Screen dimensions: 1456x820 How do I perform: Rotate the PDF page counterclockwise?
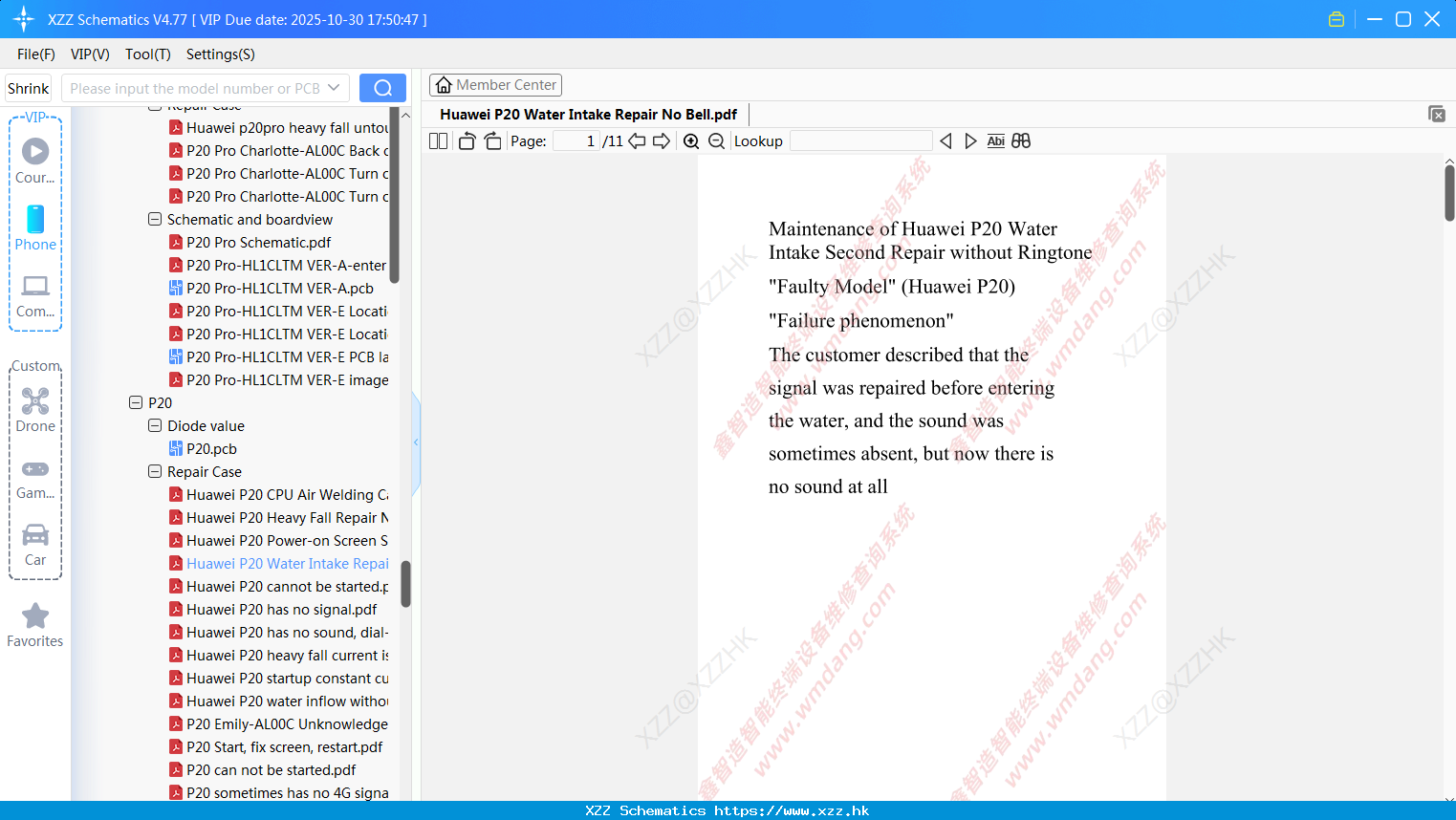click(x=467, y=141)
